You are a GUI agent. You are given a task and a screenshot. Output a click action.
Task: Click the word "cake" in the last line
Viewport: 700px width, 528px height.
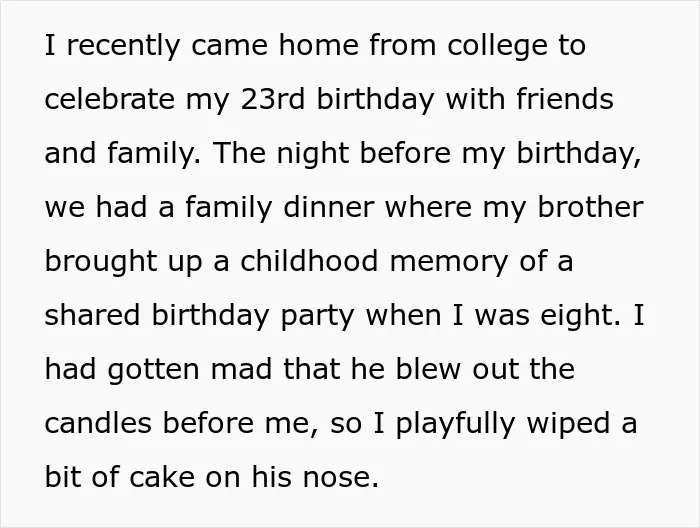coord(162,477)
